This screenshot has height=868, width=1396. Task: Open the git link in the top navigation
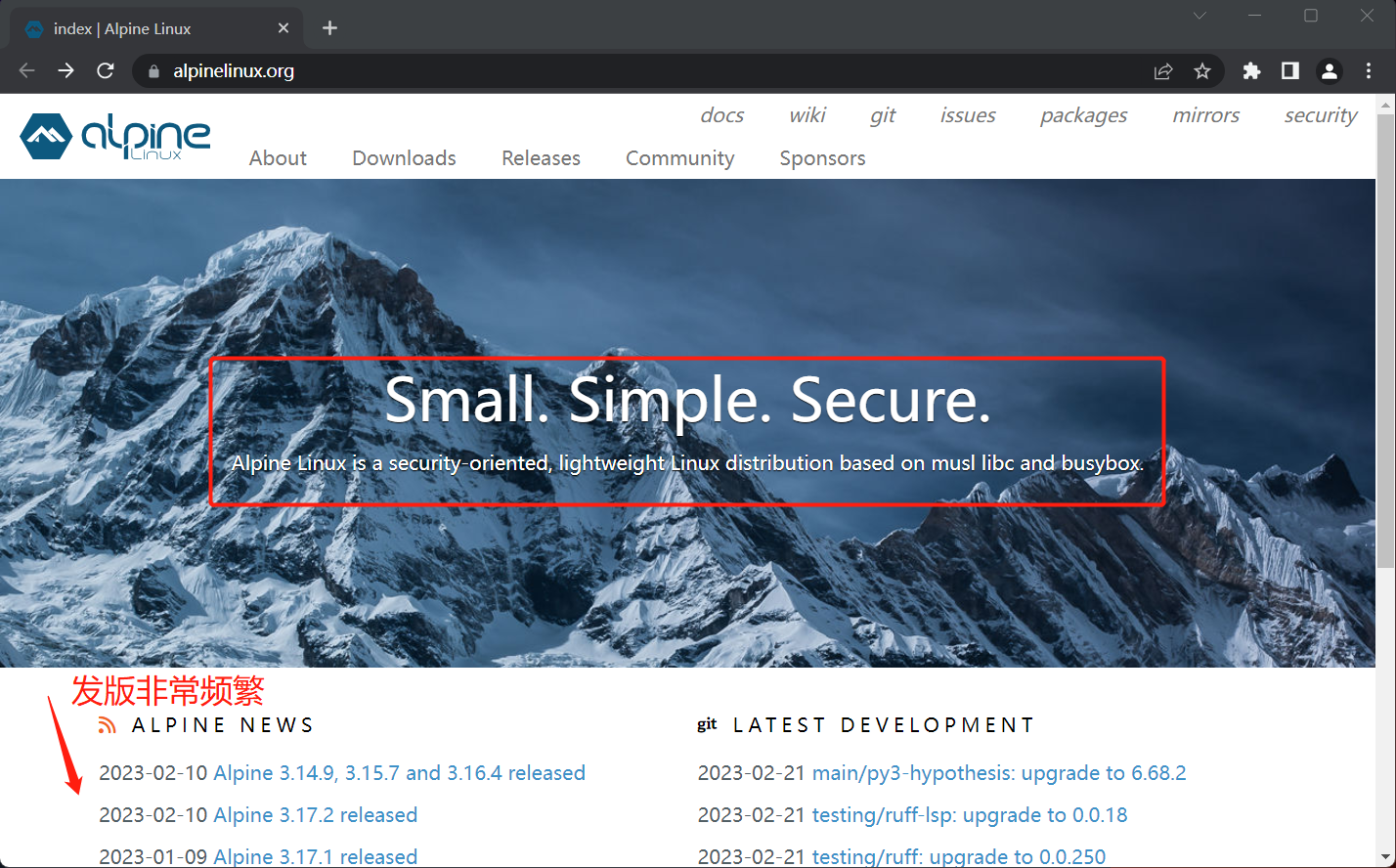[x=883, y=116]
